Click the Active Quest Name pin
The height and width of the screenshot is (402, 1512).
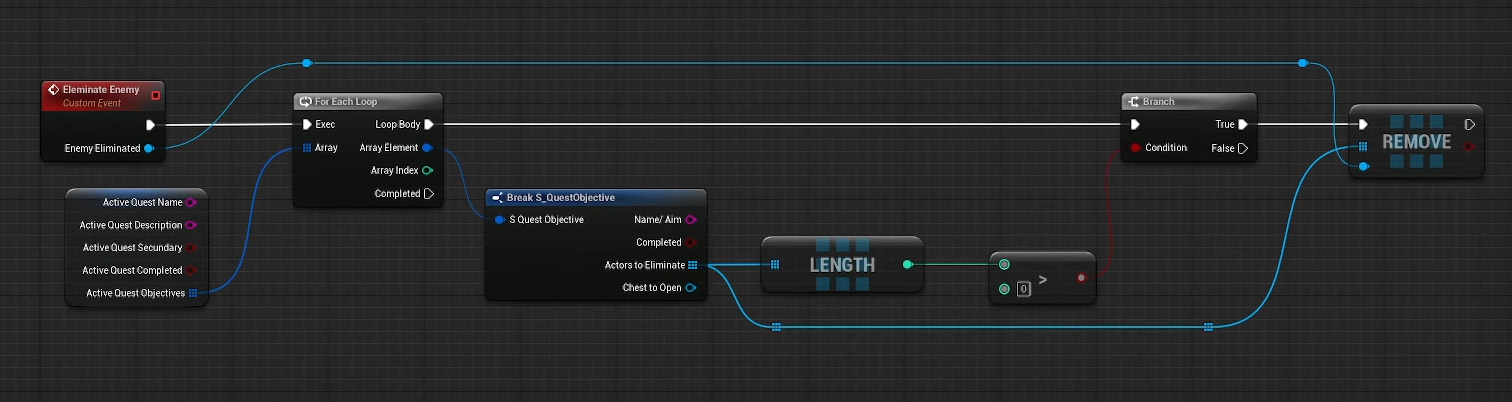(x=191, y=203)
